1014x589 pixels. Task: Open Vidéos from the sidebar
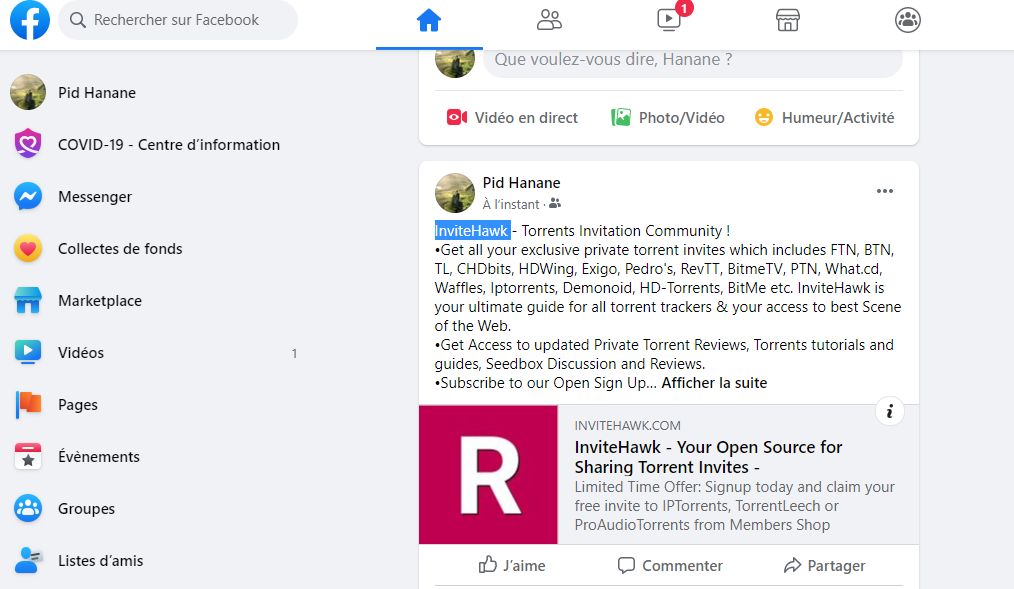[81, 353]
